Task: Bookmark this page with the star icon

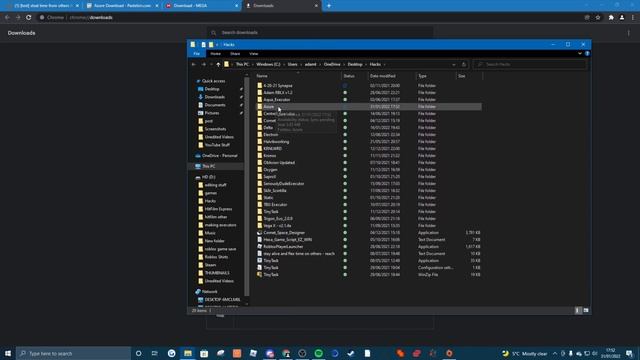Action: pos(598,18)
